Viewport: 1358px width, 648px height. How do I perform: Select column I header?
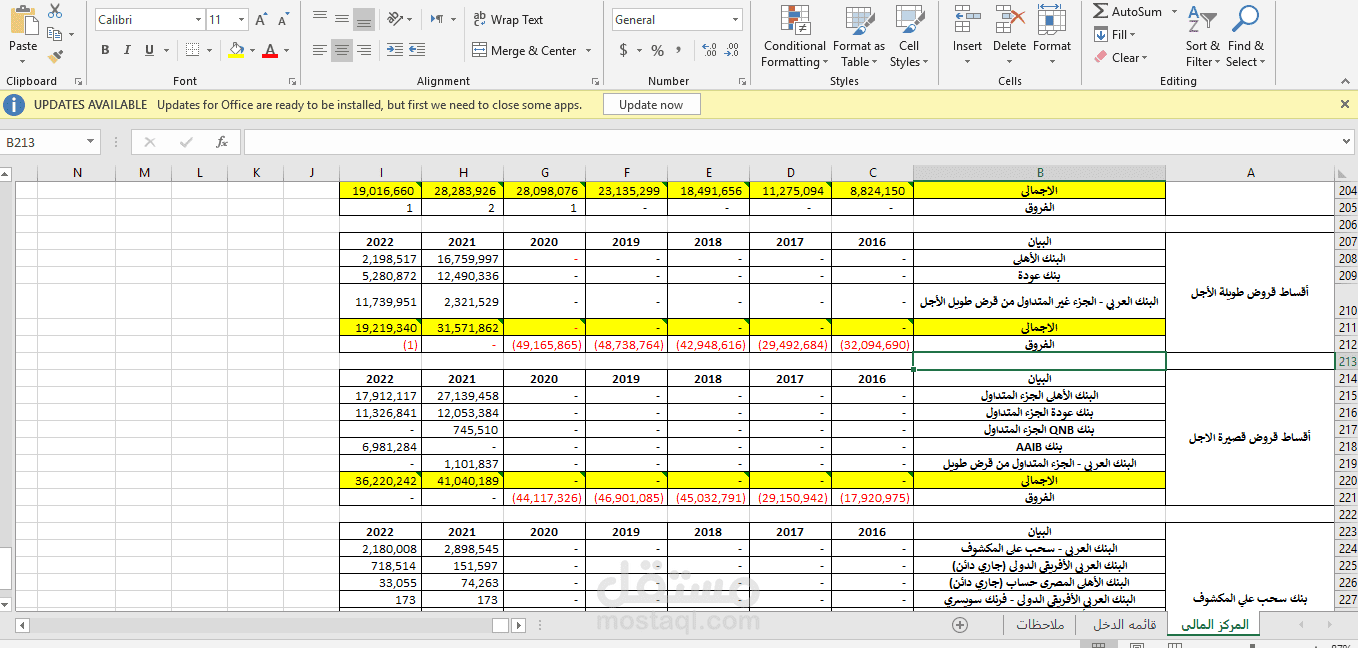pos(381,173)
